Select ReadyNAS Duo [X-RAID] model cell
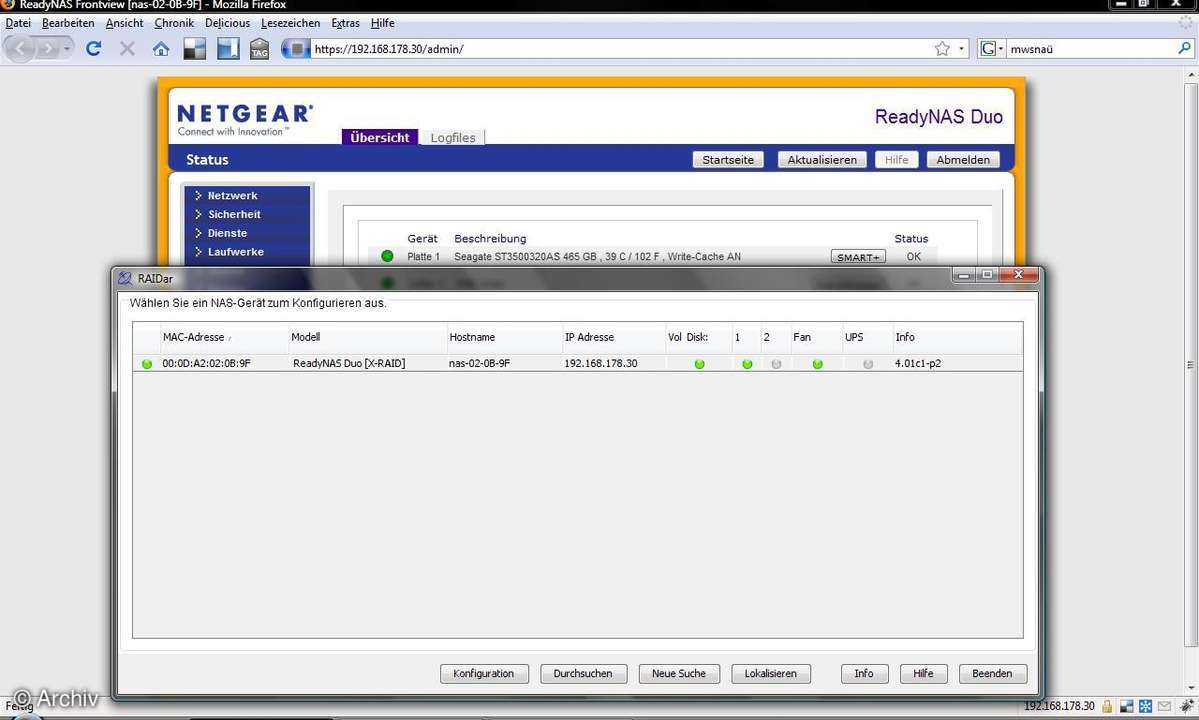The height and width of the screenshot is (720, 1199). click(349, 364)
